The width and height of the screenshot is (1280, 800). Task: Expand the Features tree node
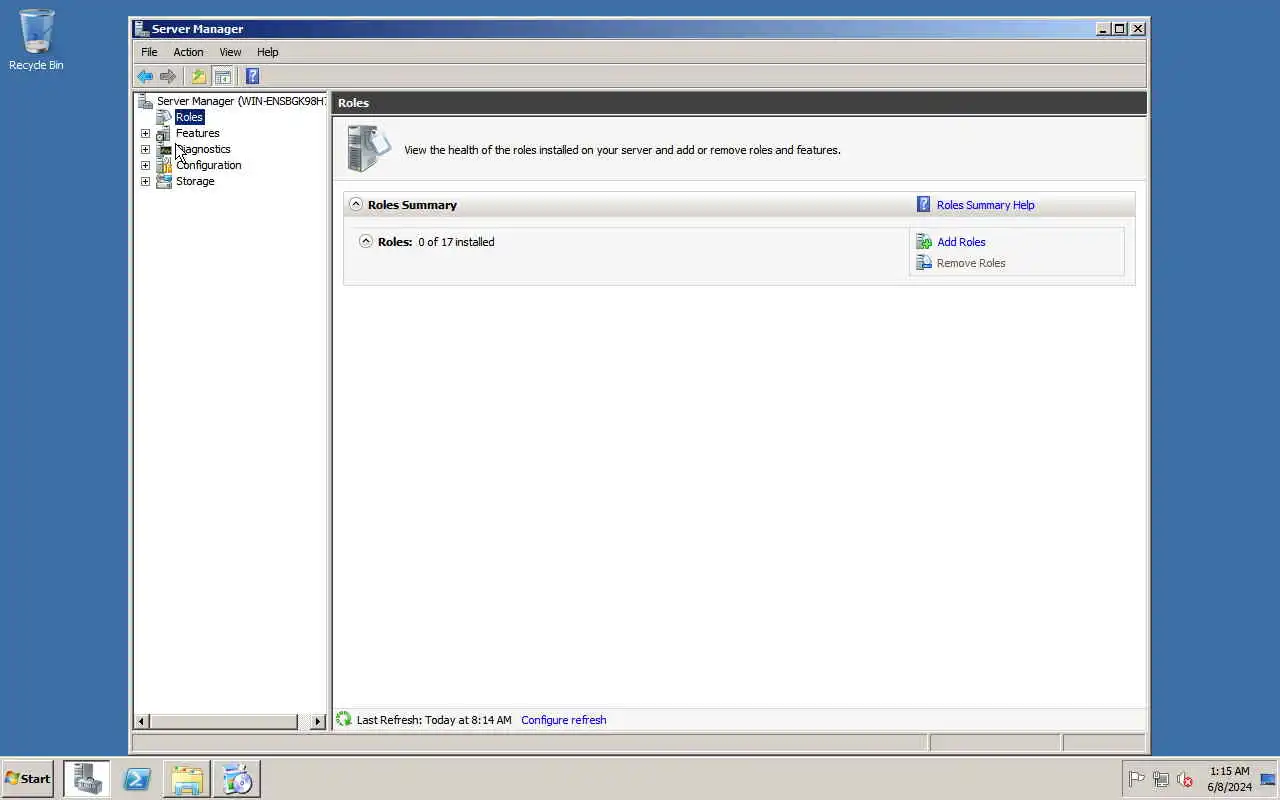tap(145, 133)
